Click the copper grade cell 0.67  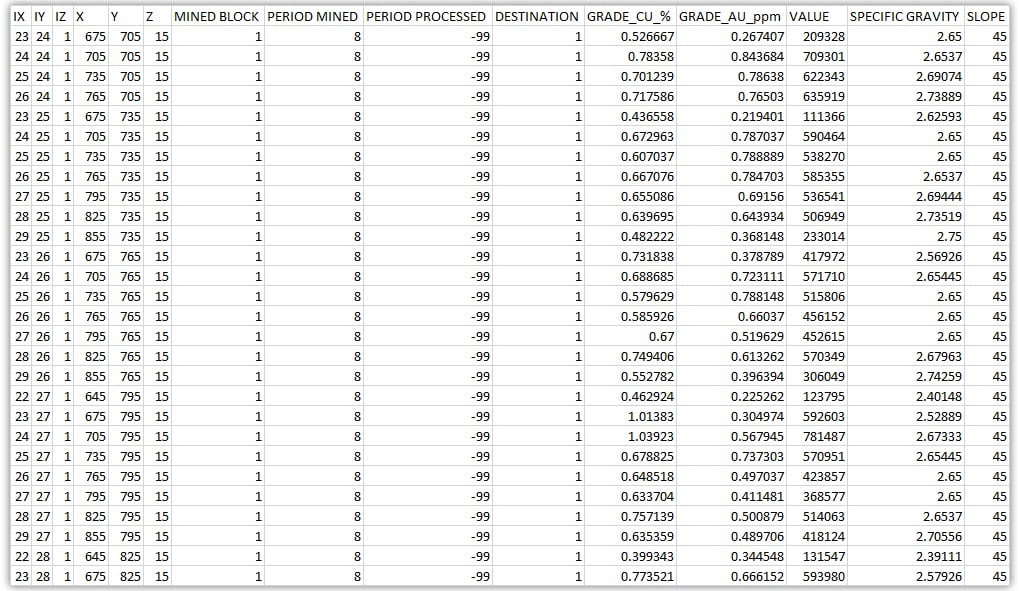coord(629,337)
